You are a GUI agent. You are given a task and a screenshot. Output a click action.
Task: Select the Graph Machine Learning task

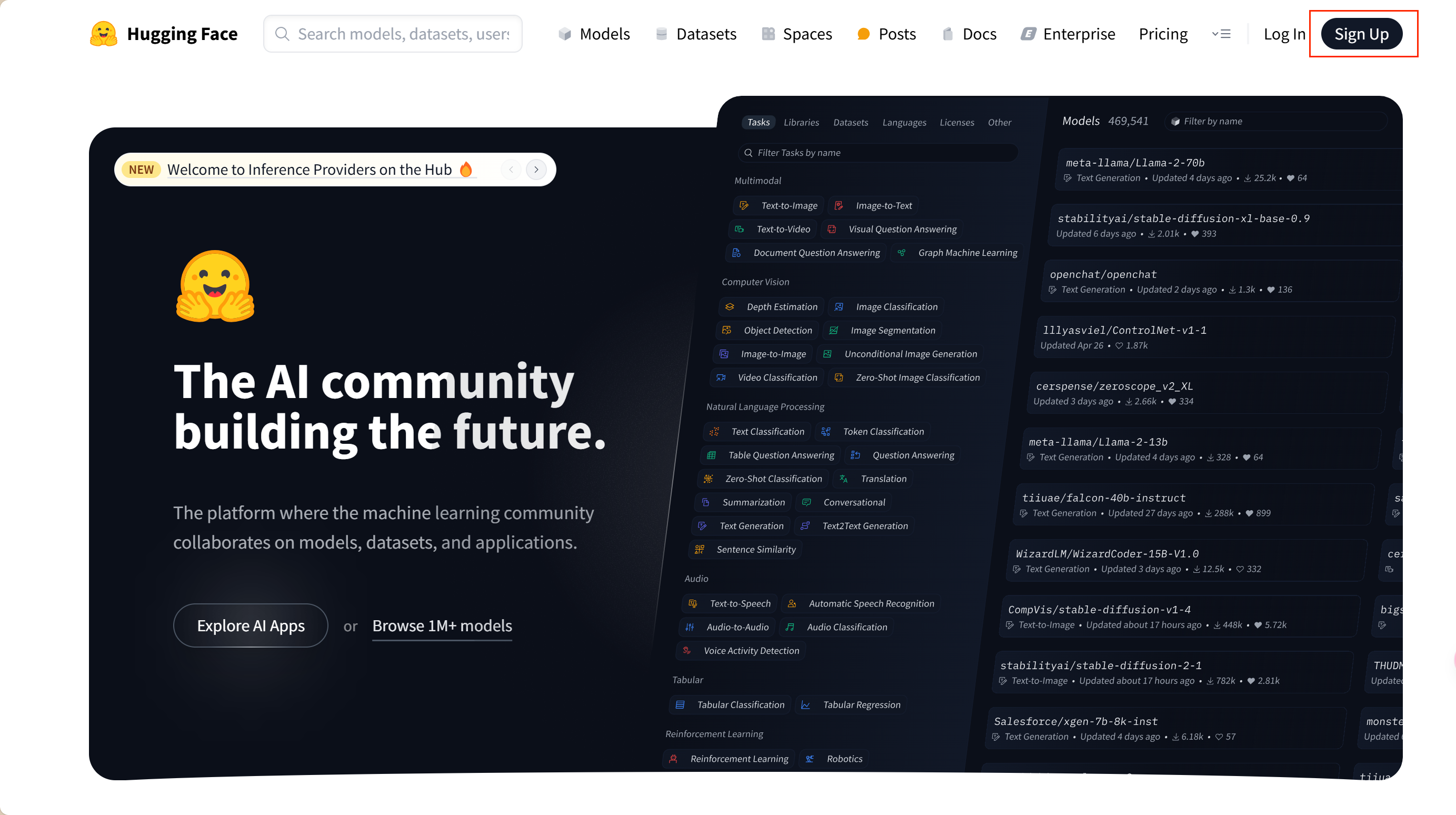point(958,253)
